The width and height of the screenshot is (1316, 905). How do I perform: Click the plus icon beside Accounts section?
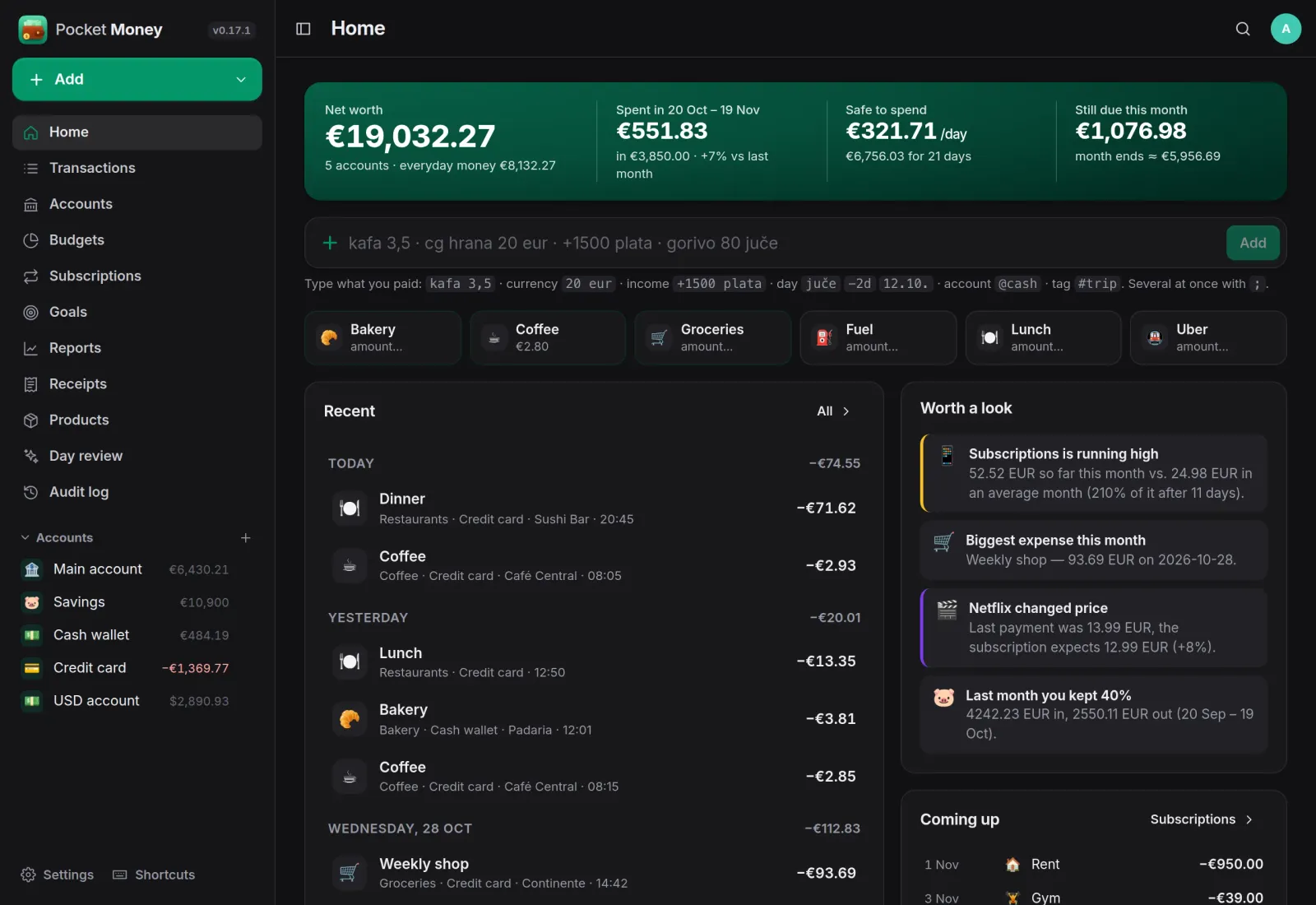pyautogui.click(x=245, y=537)
